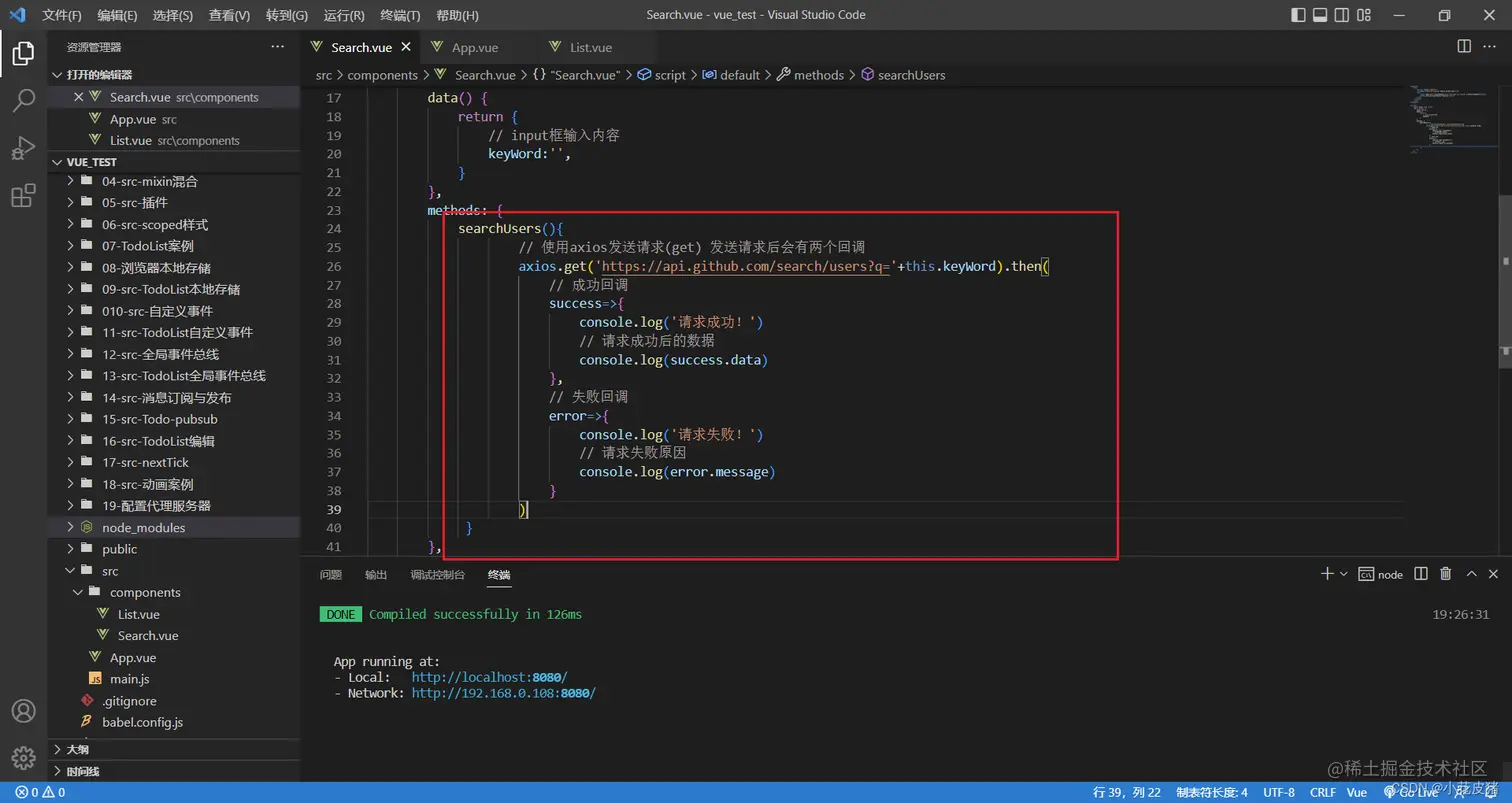This screenshot has width=1512, height=803.
Task: Expand the 04-src-mixin混合 folder
Action: 174,181
